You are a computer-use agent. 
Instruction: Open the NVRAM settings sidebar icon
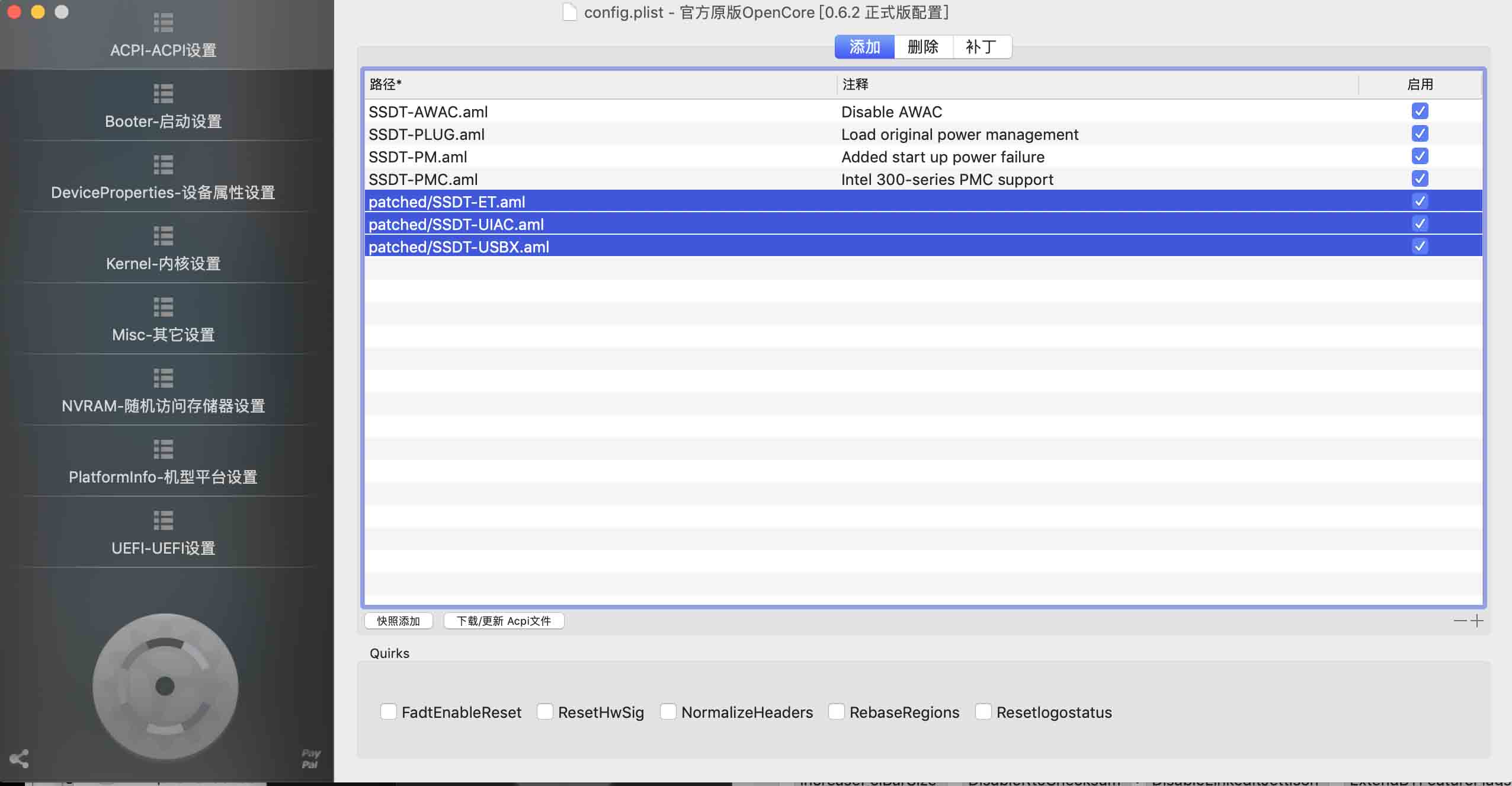click(x=163, y=378)
